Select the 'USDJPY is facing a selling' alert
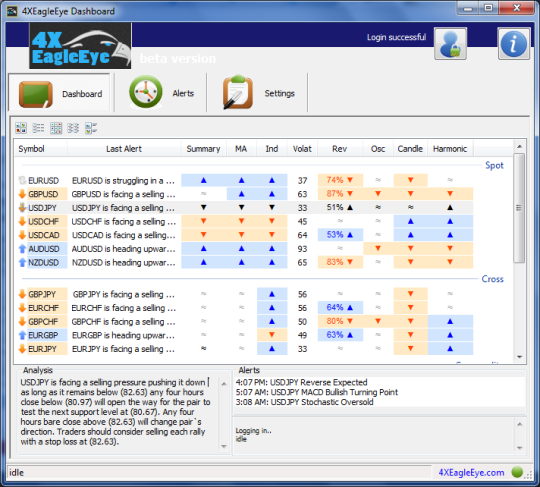The width and height of the screenshot is (540, 487). pyautogui.click(x=123, y=208)
